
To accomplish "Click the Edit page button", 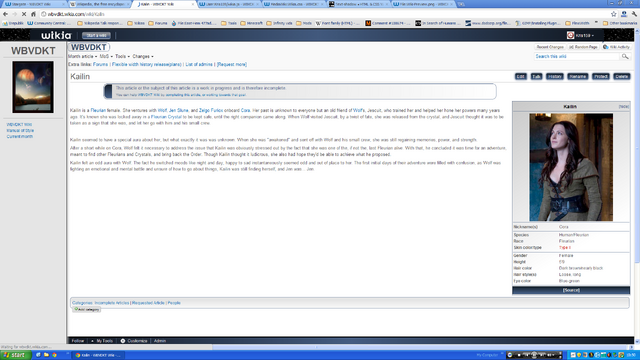I will tap(520, 76).
